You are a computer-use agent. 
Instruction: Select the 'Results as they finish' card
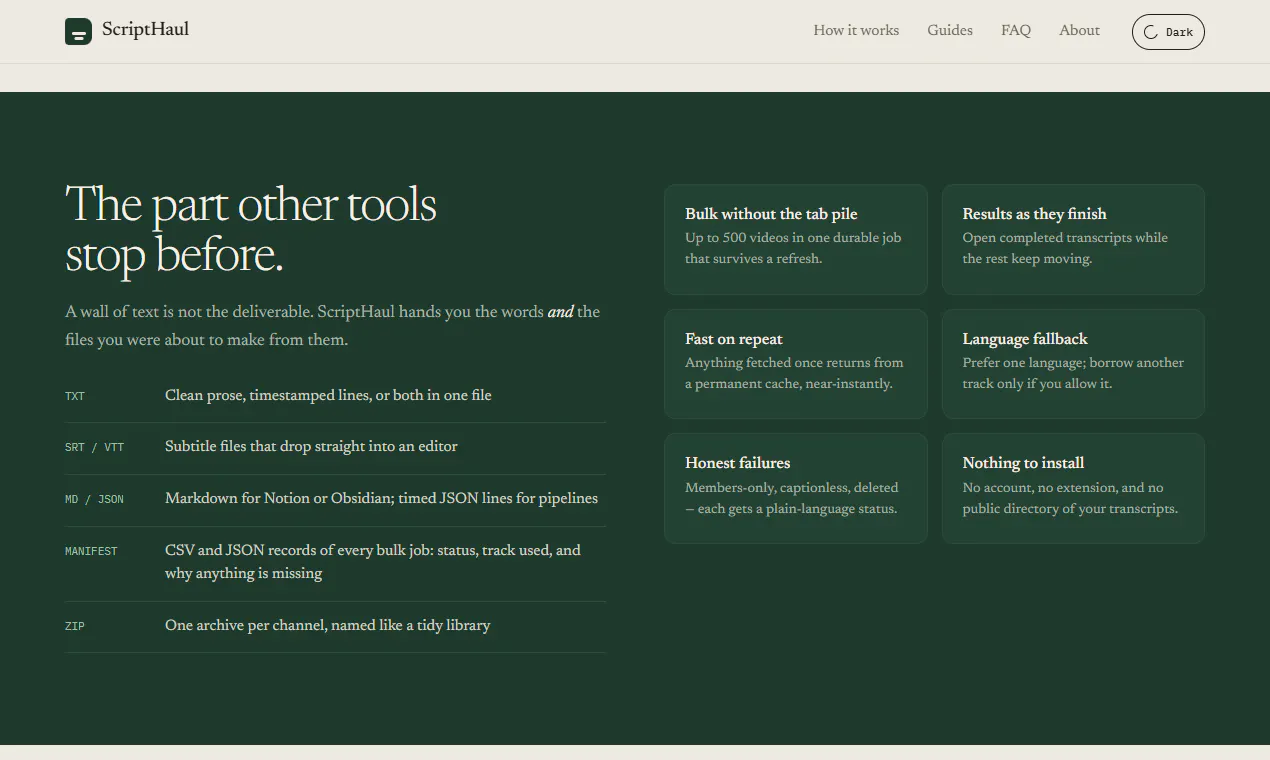pos(1073,239)
